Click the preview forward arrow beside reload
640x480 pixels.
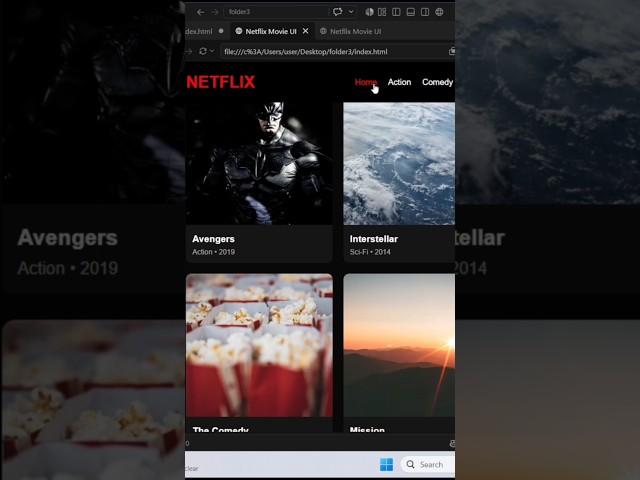[x=188, y=51]
